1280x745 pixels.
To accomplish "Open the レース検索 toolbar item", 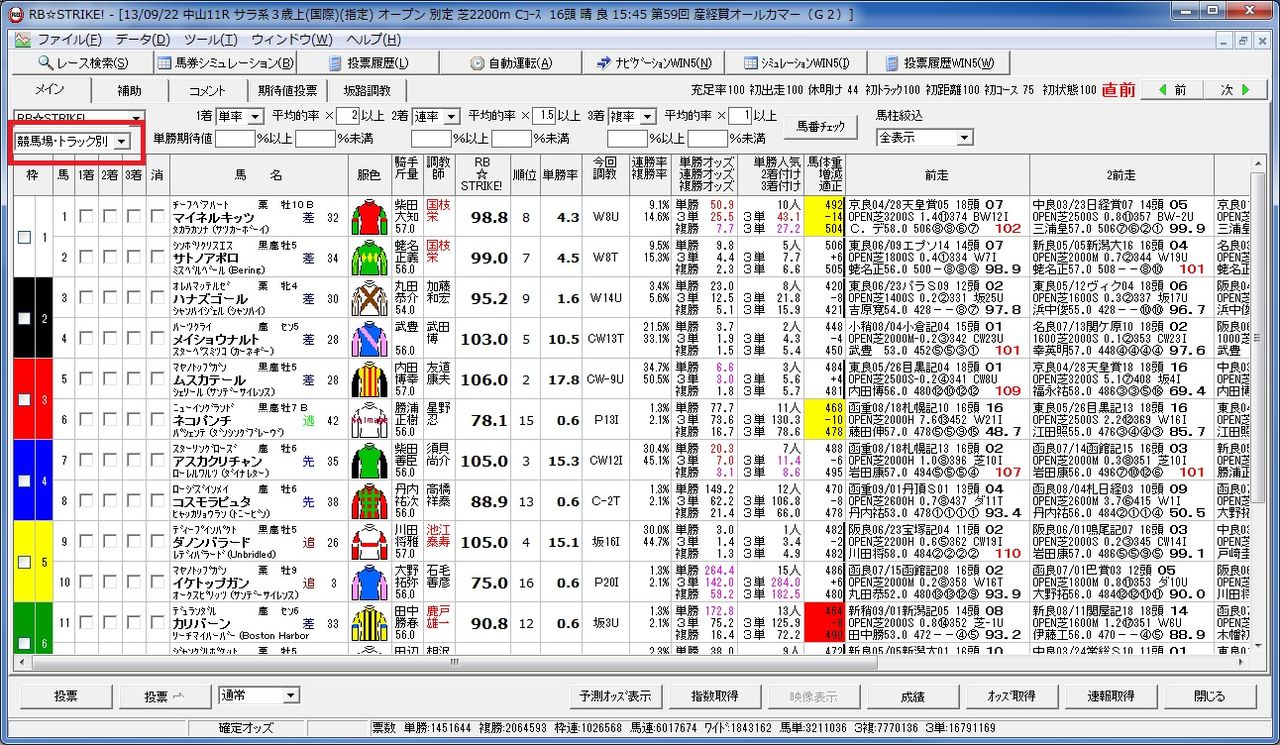I will coord(81,63).
